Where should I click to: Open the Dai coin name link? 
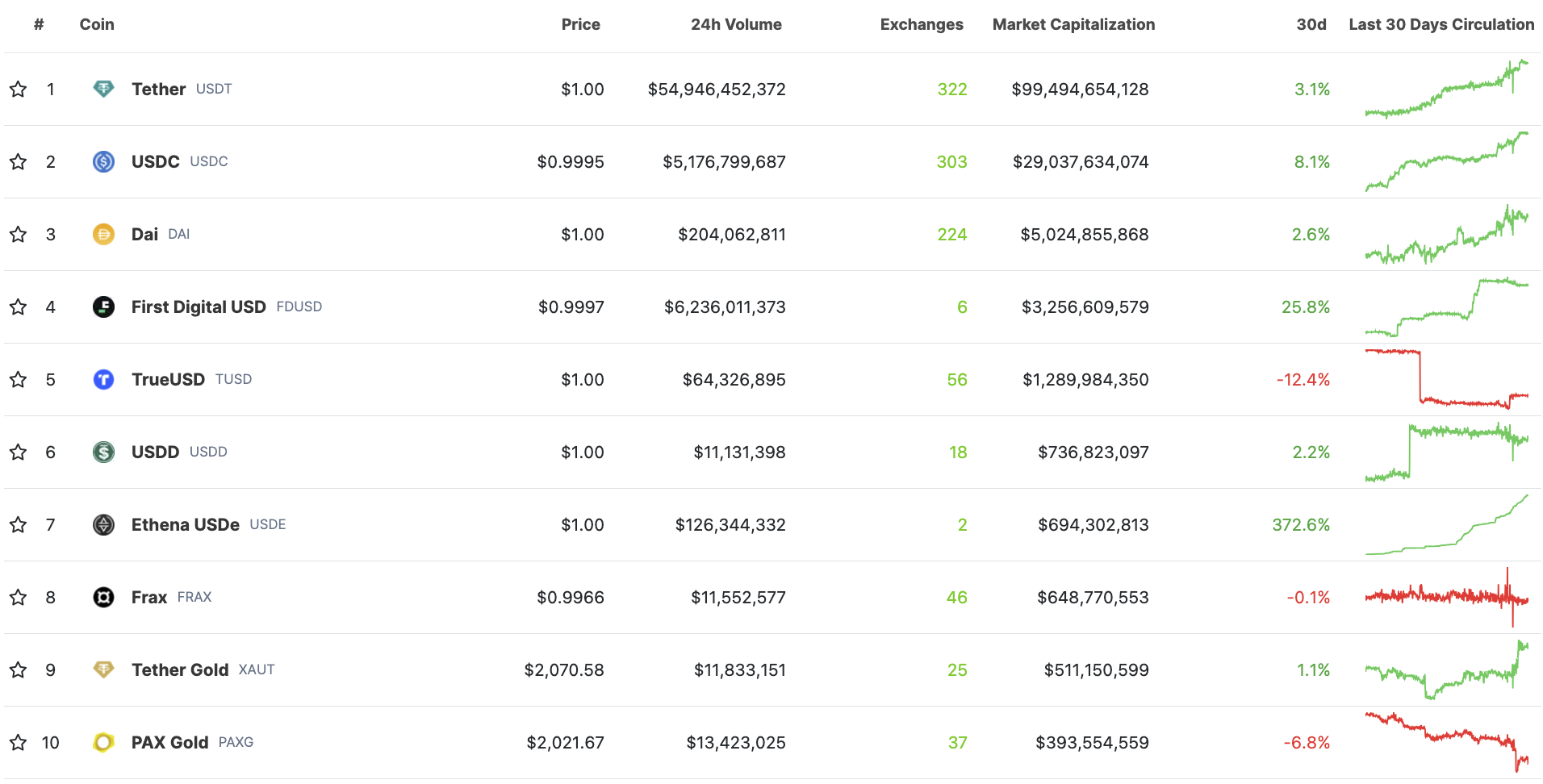(x=144, y=234)
